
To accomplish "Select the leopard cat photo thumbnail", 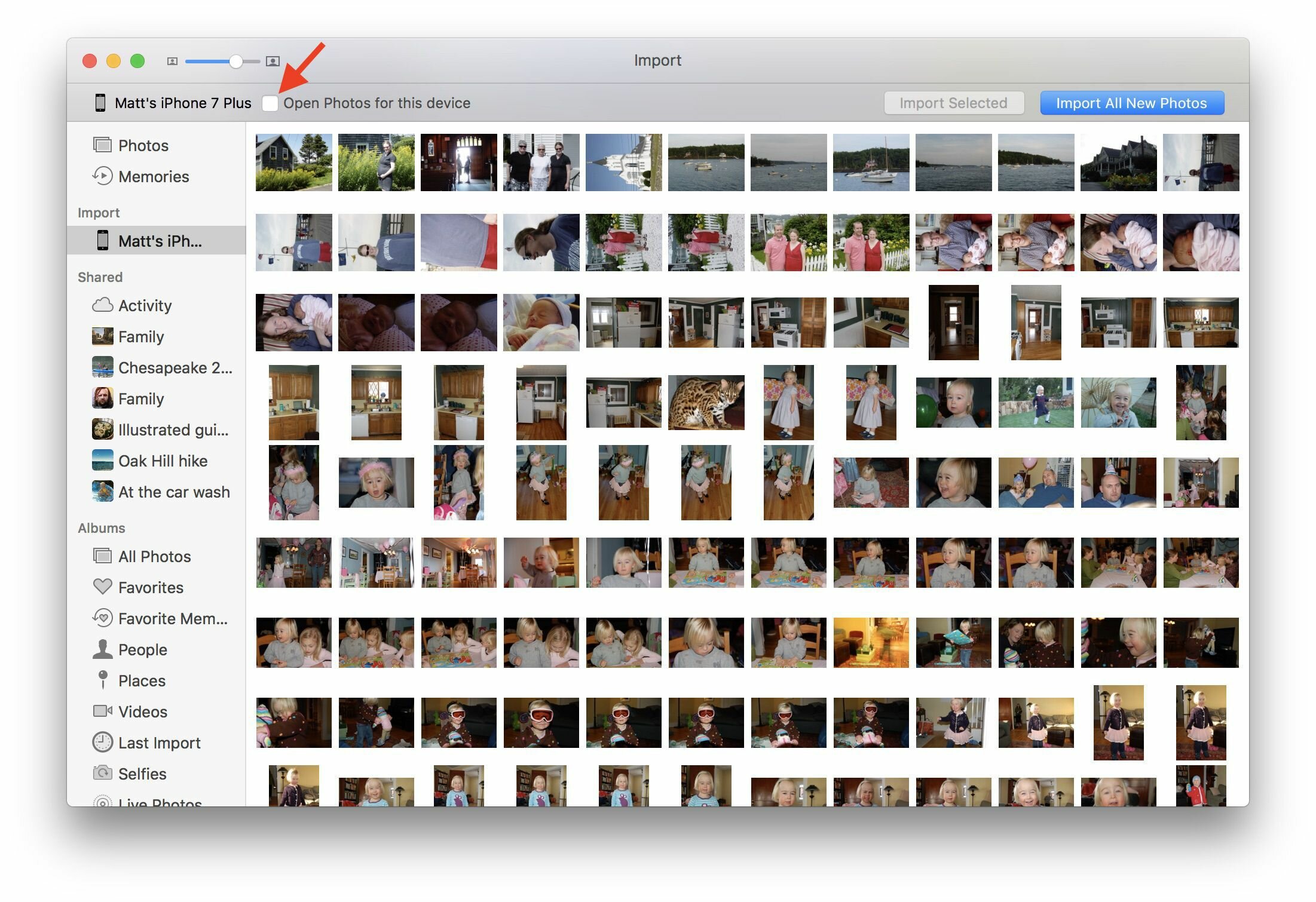I will coord(706,402).
